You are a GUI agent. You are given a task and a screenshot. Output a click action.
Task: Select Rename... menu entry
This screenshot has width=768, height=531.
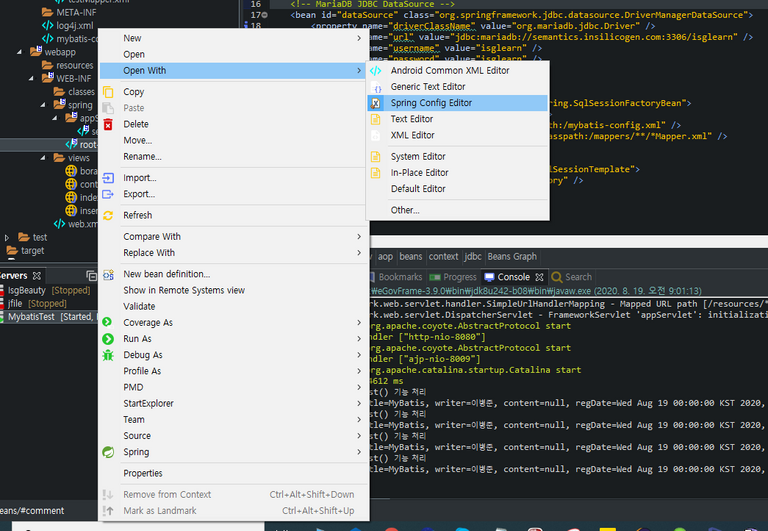234,157
